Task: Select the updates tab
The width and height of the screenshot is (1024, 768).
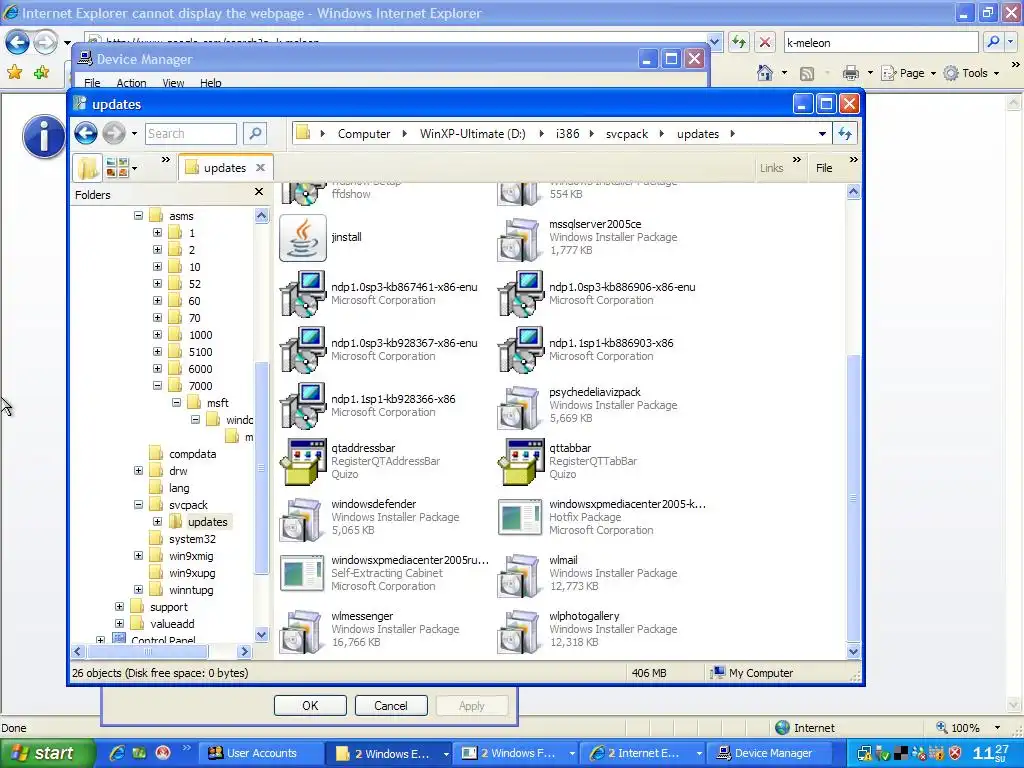Action: [225, 168]
